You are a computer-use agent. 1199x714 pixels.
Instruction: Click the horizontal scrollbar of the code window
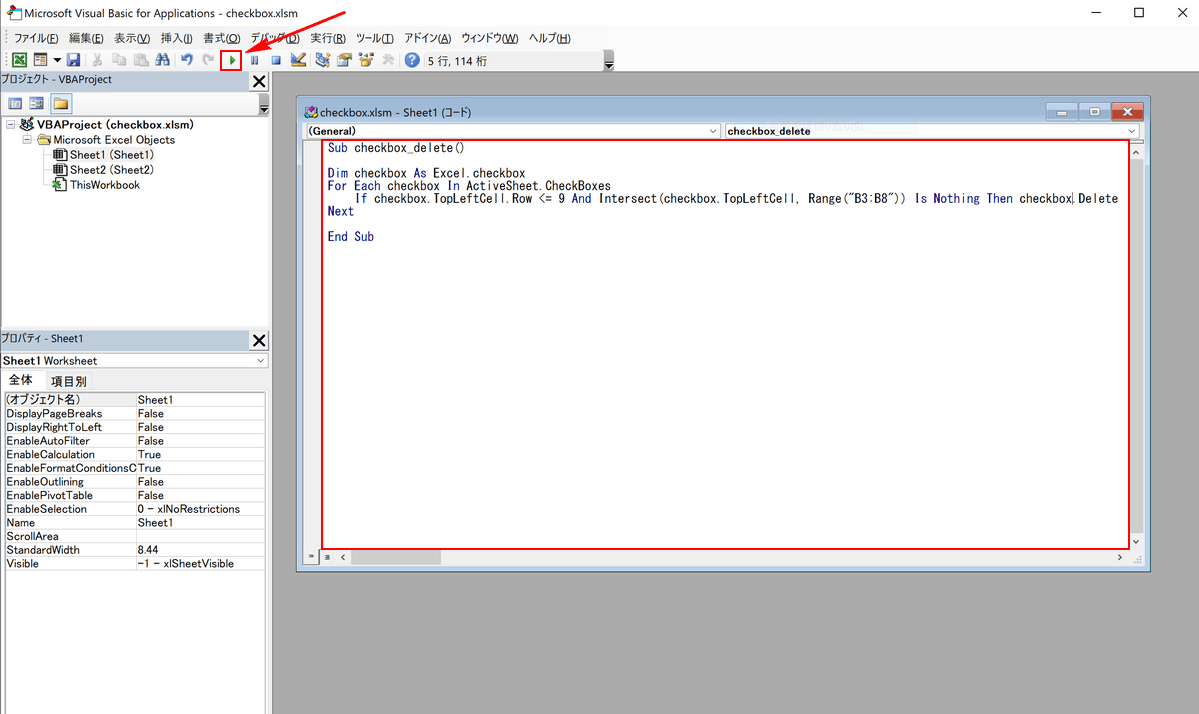tap(700, 557)
